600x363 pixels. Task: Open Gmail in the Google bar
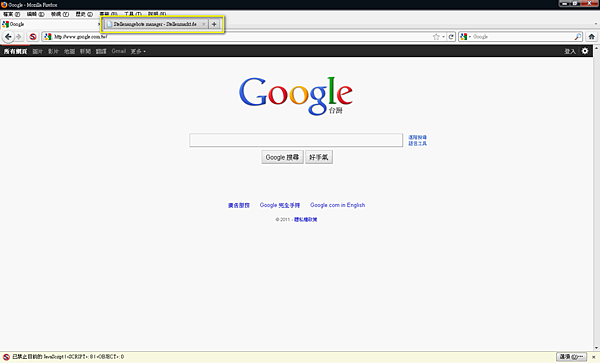point(119,51)
